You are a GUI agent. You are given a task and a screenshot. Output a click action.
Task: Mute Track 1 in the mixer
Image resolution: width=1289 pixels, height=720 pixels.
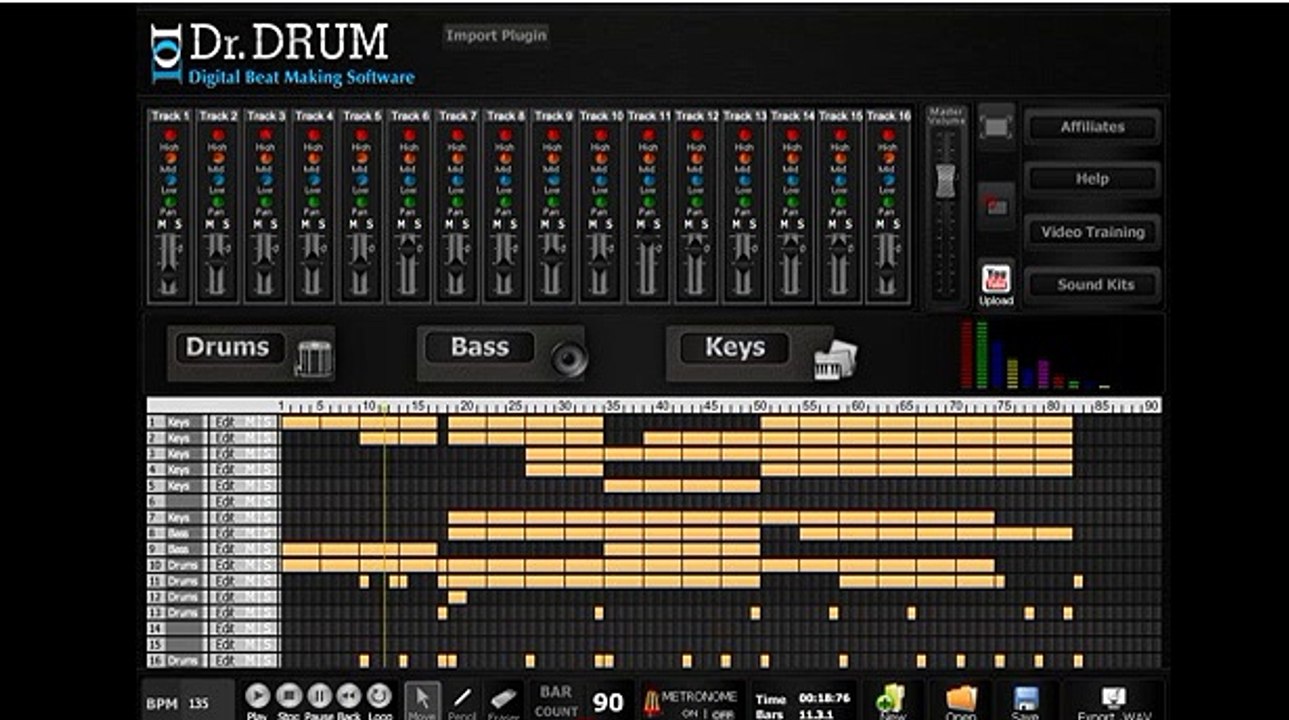tap(163, 225)
